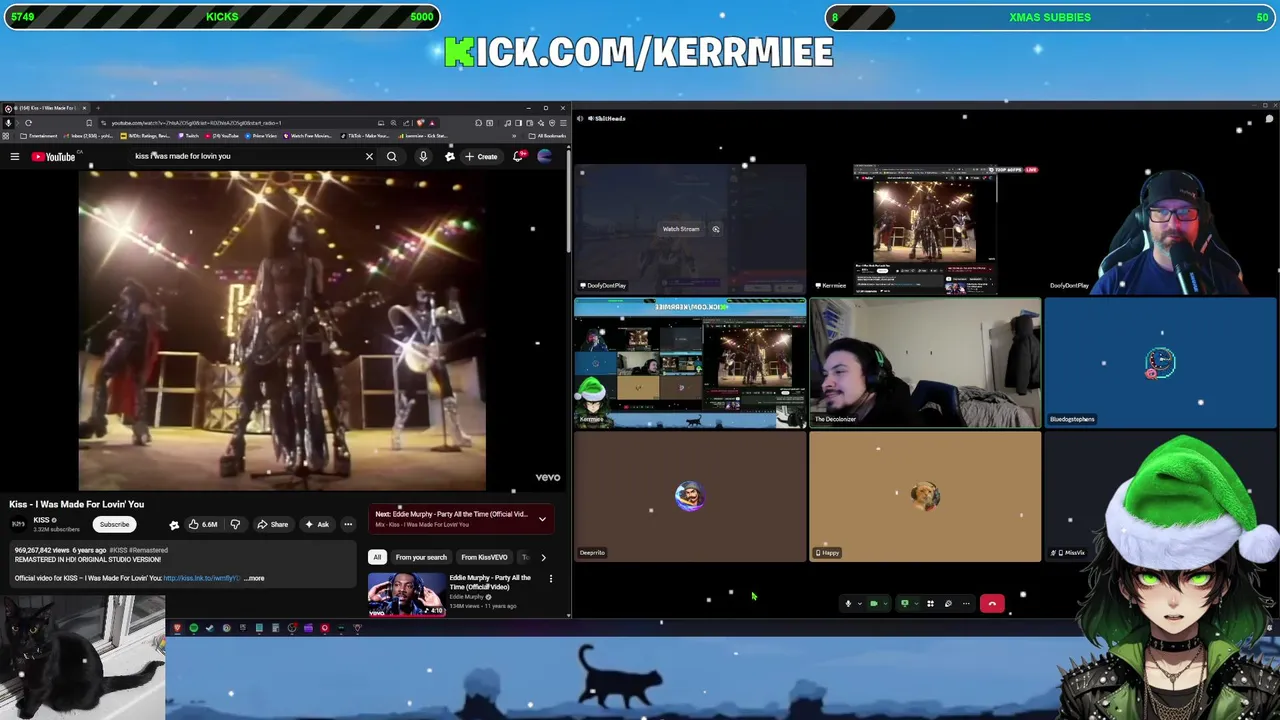
Task: Click the Create button
Action: pyautogui.click(x=481, y=156)
